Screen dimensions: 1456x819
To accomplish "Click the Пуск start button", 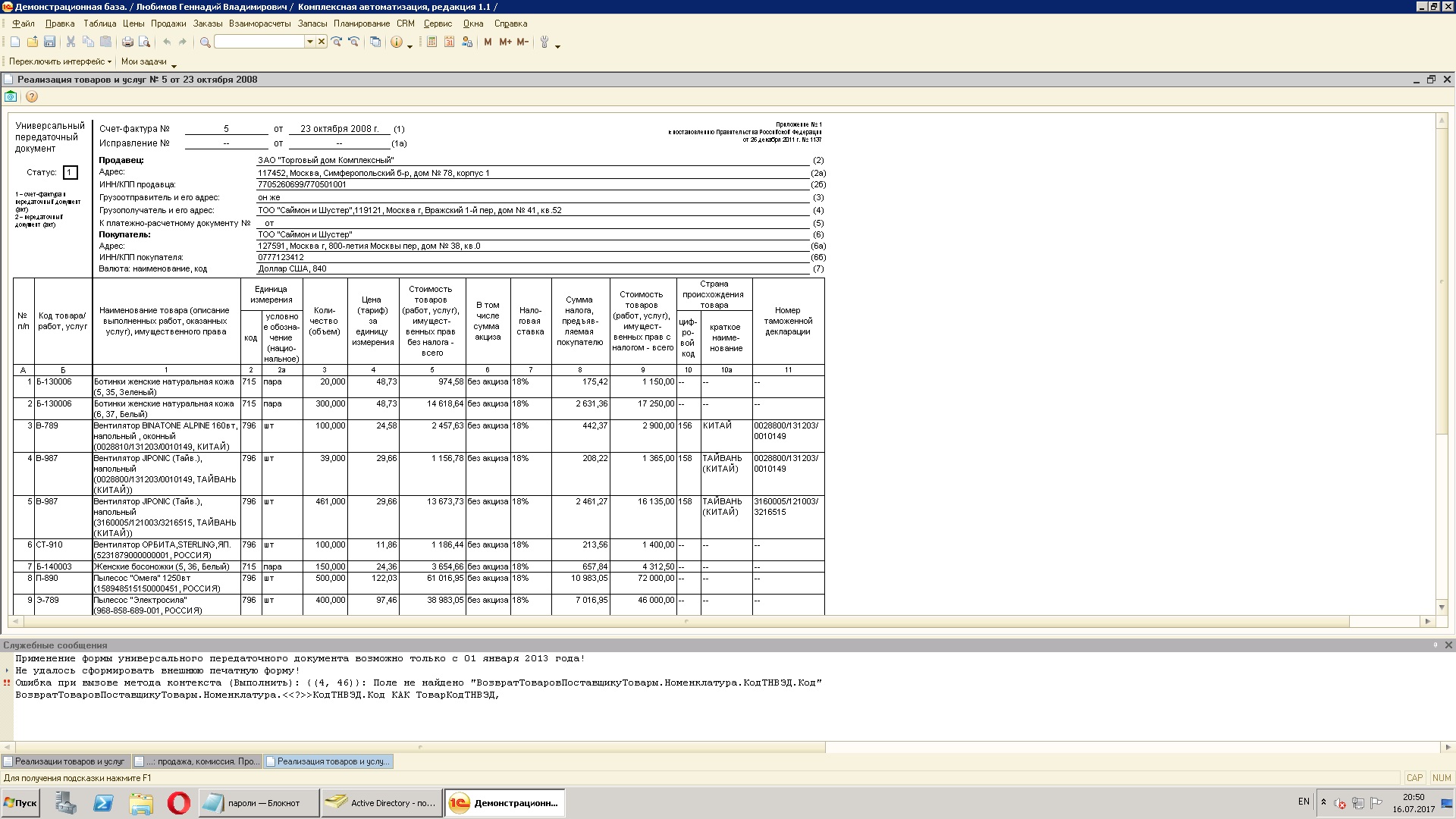I will click(x=20, y=802).
